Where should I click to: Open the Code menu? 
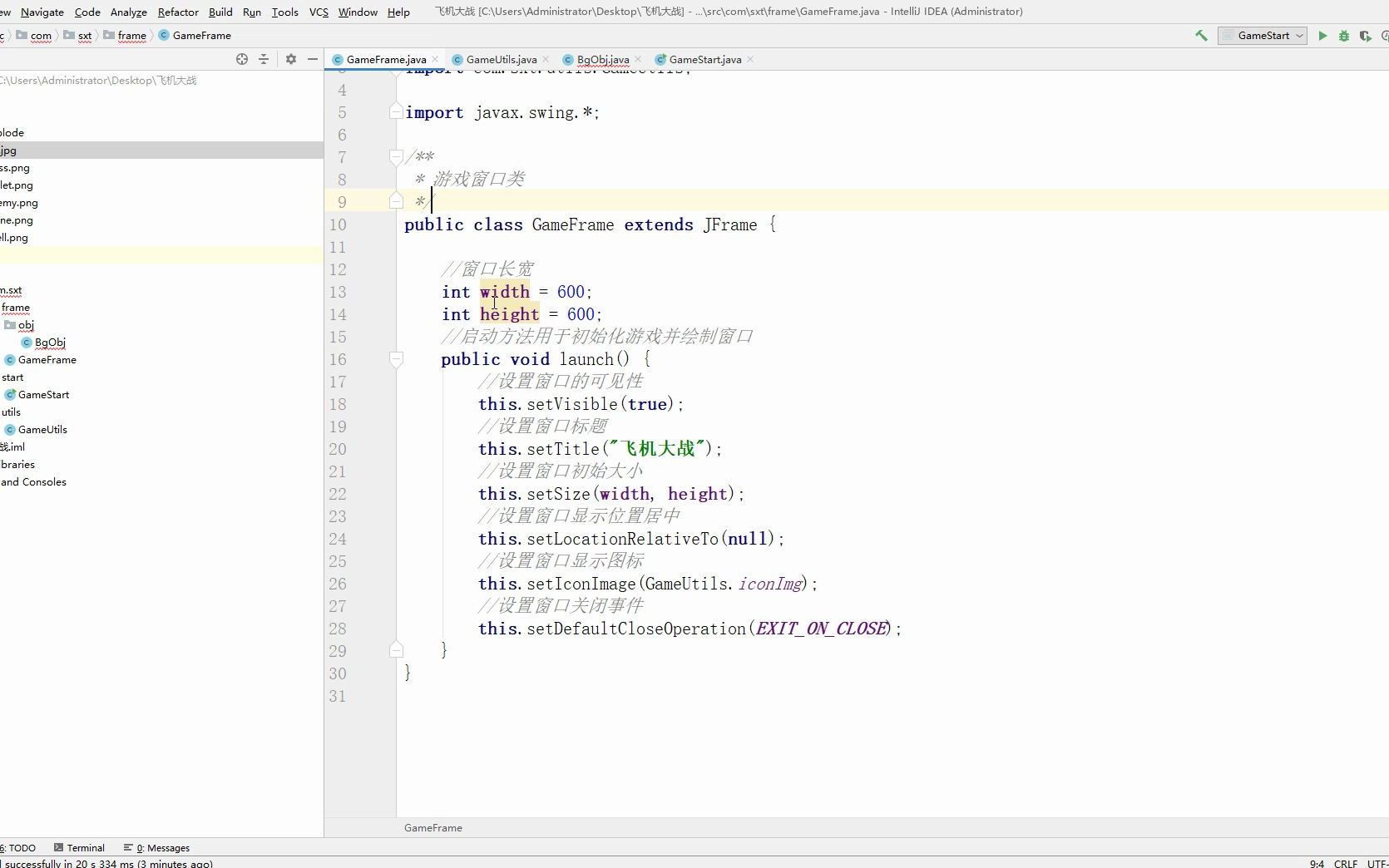point(87,12)
